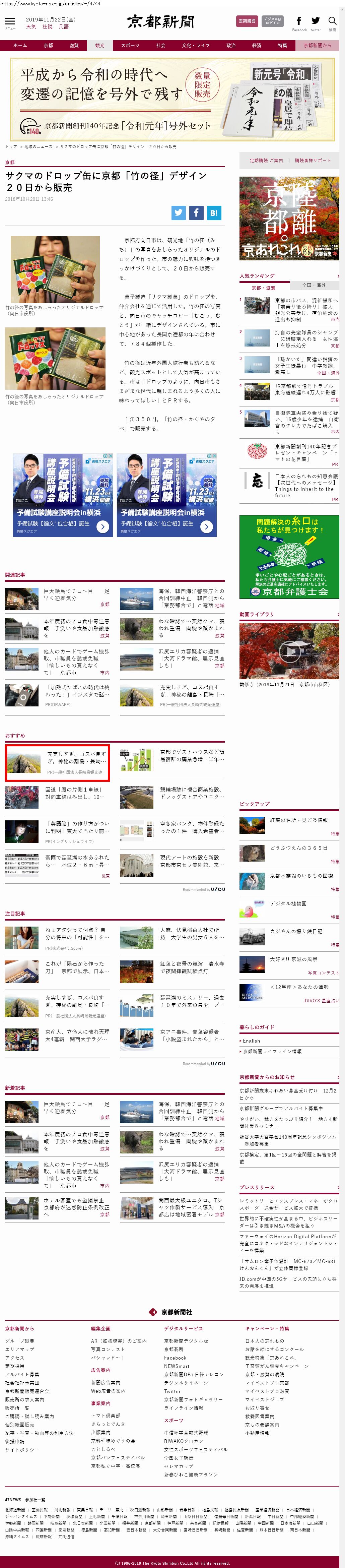This screenshot has height=1568, width=345.
Task: Expand 動画ライブラリ section chevron
Action: pyautogui.click(x=338, y=614)
